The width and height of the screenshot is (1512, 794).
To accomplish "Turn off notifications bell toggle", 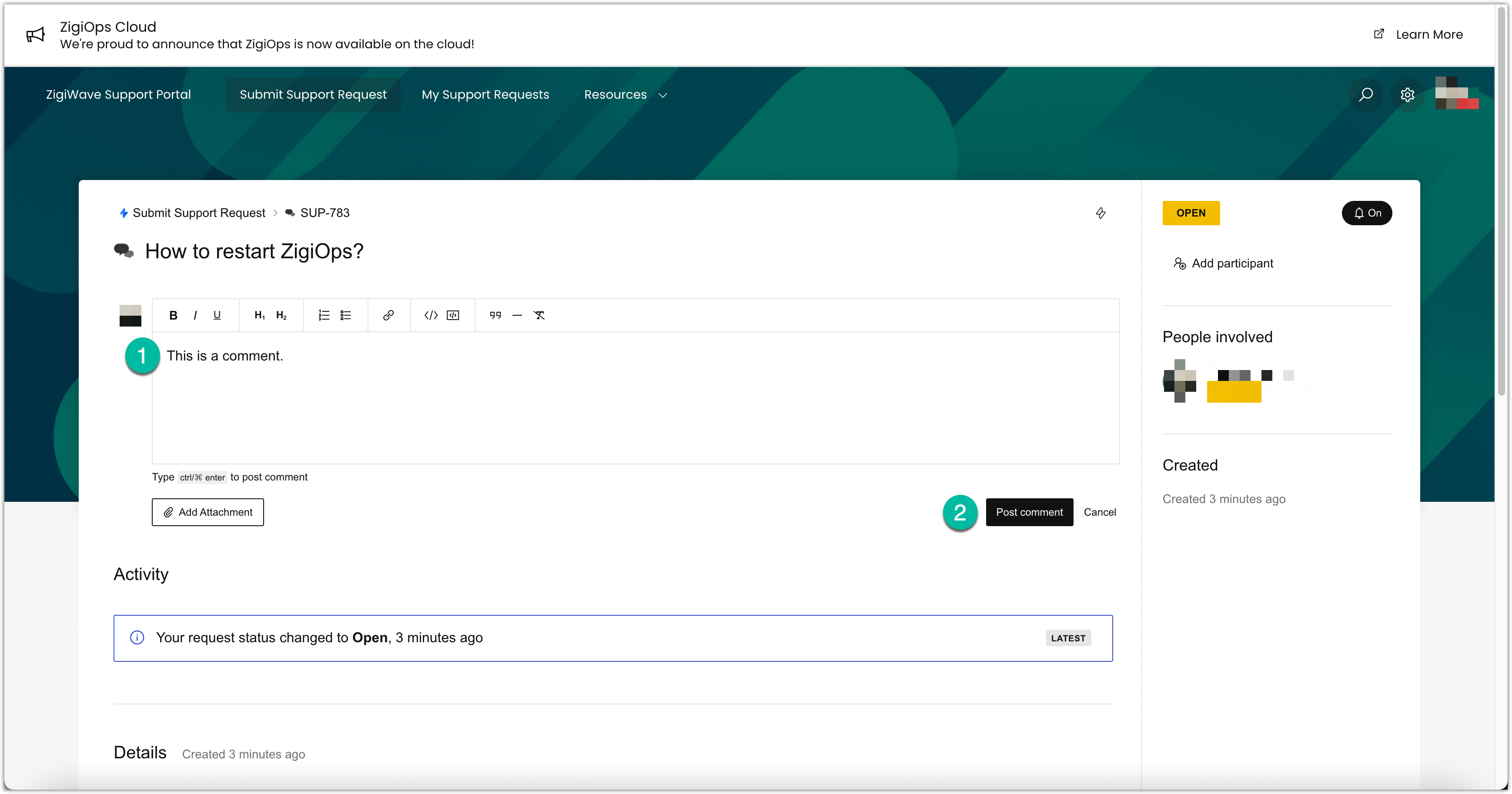I will pos(1366,213).
